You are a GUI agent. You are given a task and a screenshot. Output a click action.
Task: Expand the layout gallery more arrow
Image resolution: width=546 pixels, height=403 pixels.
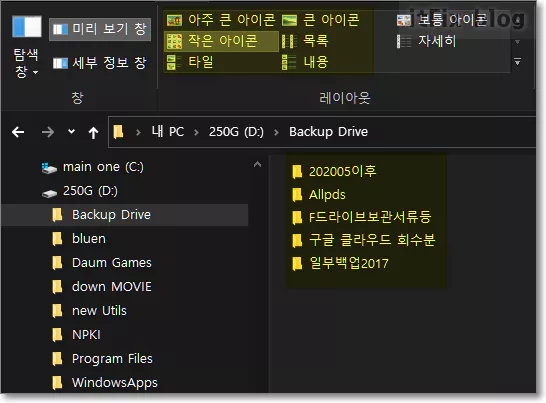point(518,62)
